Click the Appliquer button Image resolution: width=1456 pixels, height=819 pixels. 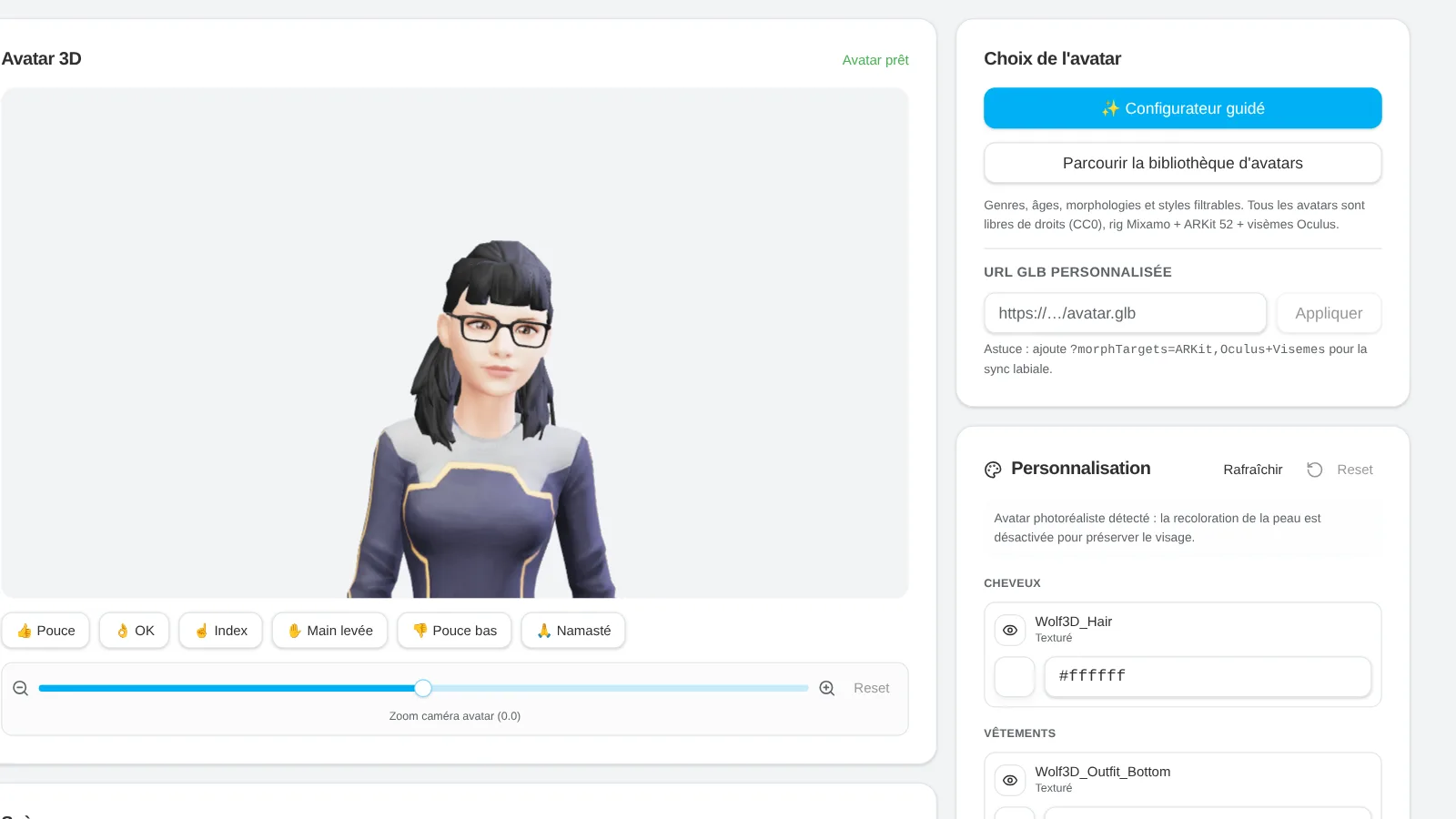click(1329, 313)
